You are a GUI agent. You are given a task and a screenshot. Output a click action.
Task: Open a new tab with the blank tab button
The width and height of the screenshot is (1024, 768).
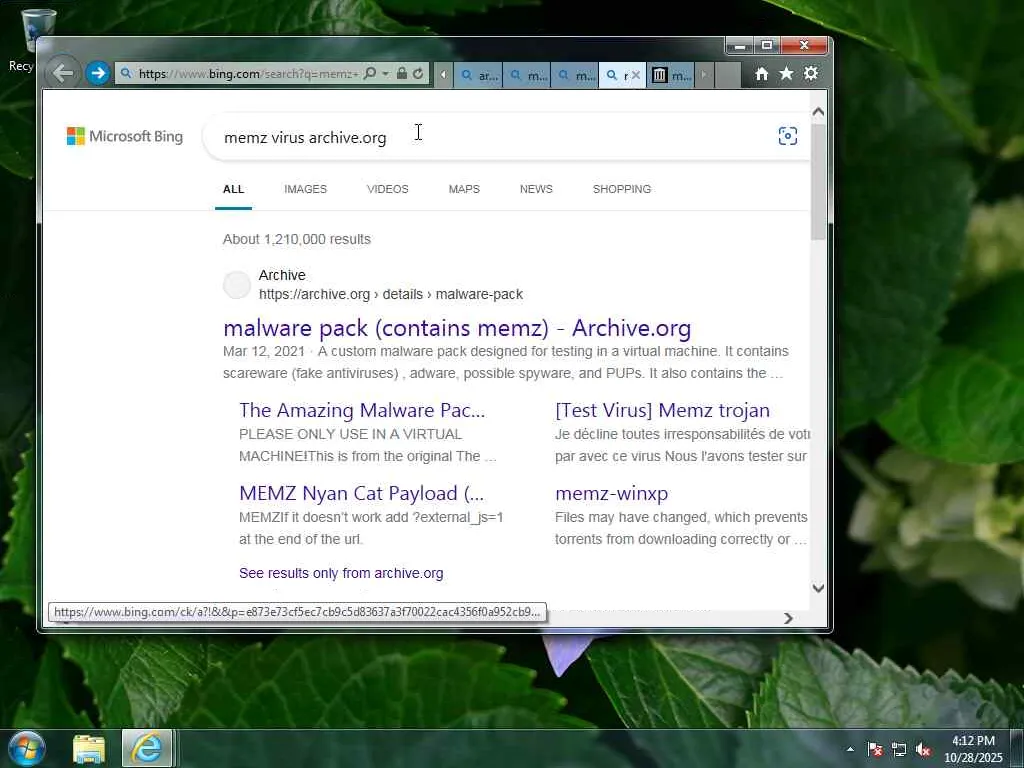coord(728,75)
